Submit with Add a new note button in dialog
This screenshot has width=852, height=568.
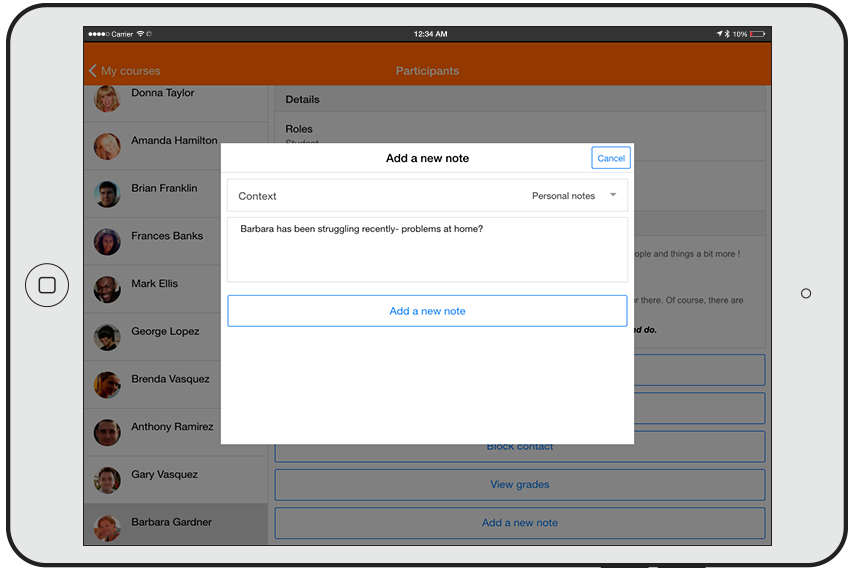tap(427, 311)
